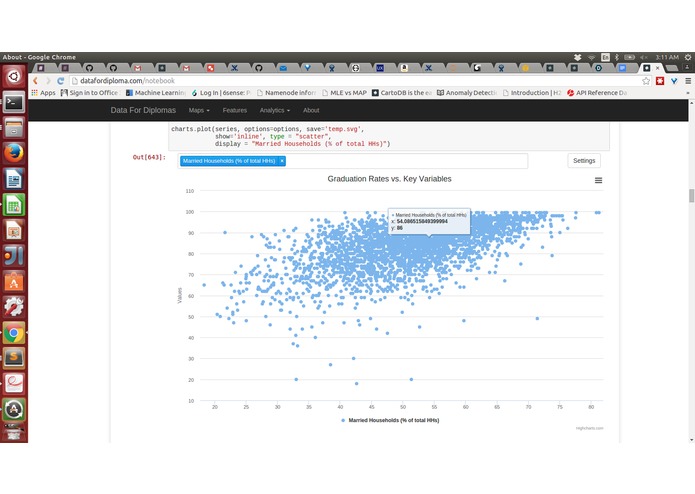
Task: Click the red extension icon in toolbar
Action: click(x=660, y=81)
